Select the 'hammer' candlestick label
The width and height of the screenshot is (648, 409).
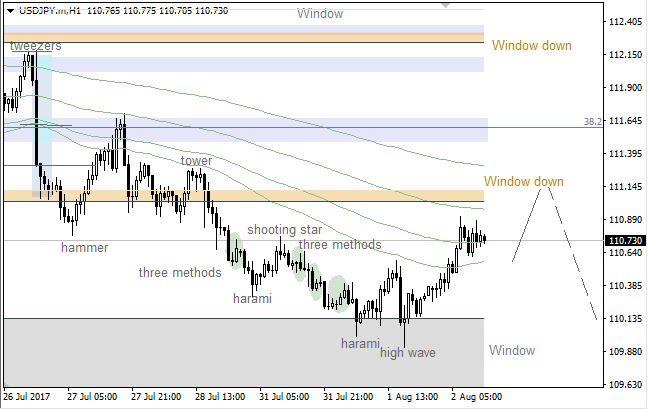point(83,247)
